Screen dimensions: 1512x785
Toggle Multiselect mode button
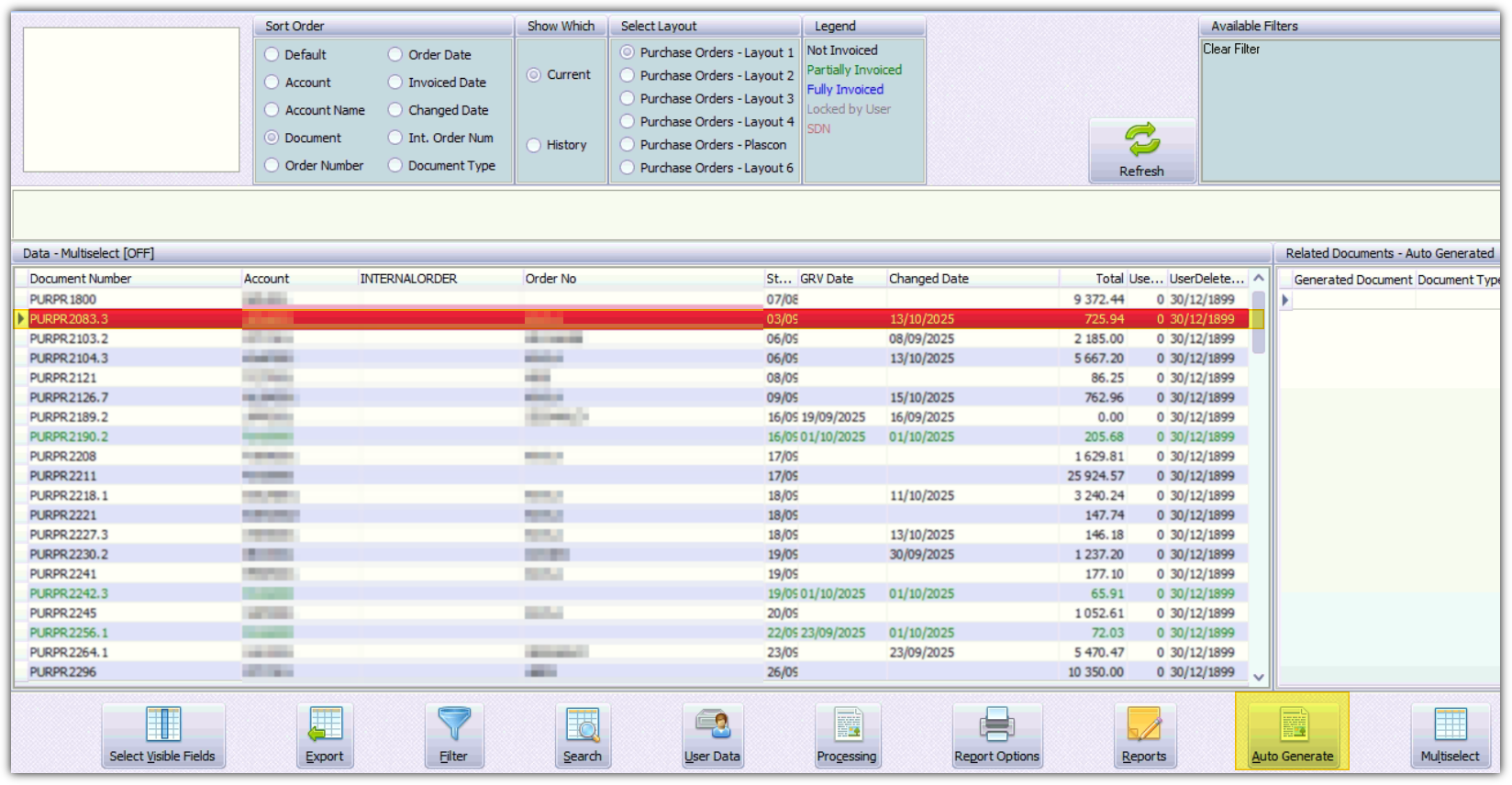[x=1450, y=735]
